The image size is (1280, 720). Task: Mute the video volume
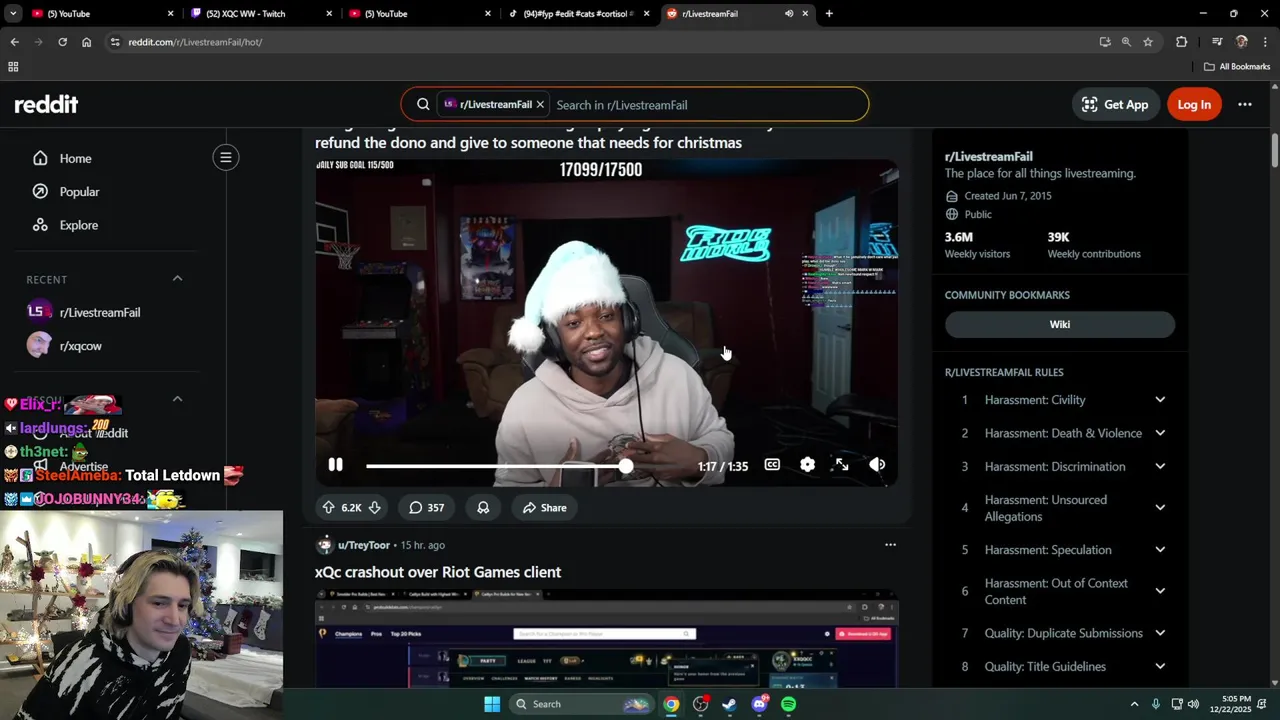(x=877, y=465)
